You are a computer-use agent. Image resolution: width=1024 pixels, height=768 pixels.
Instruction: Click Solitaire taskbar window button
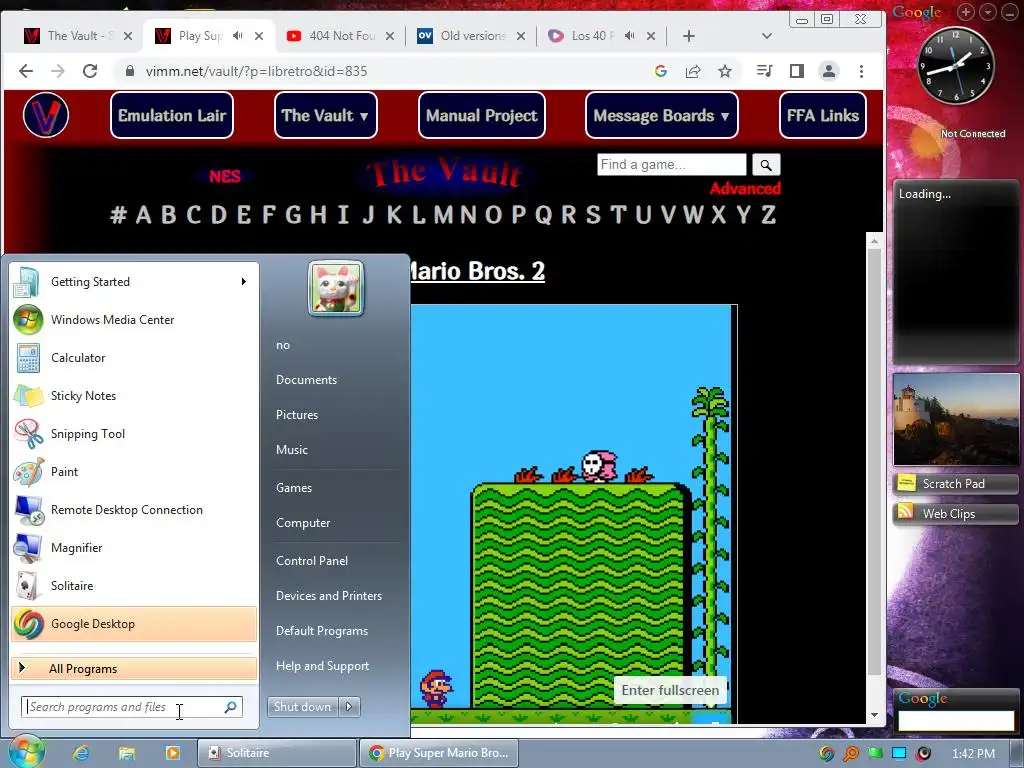click(x=277, y=753)
